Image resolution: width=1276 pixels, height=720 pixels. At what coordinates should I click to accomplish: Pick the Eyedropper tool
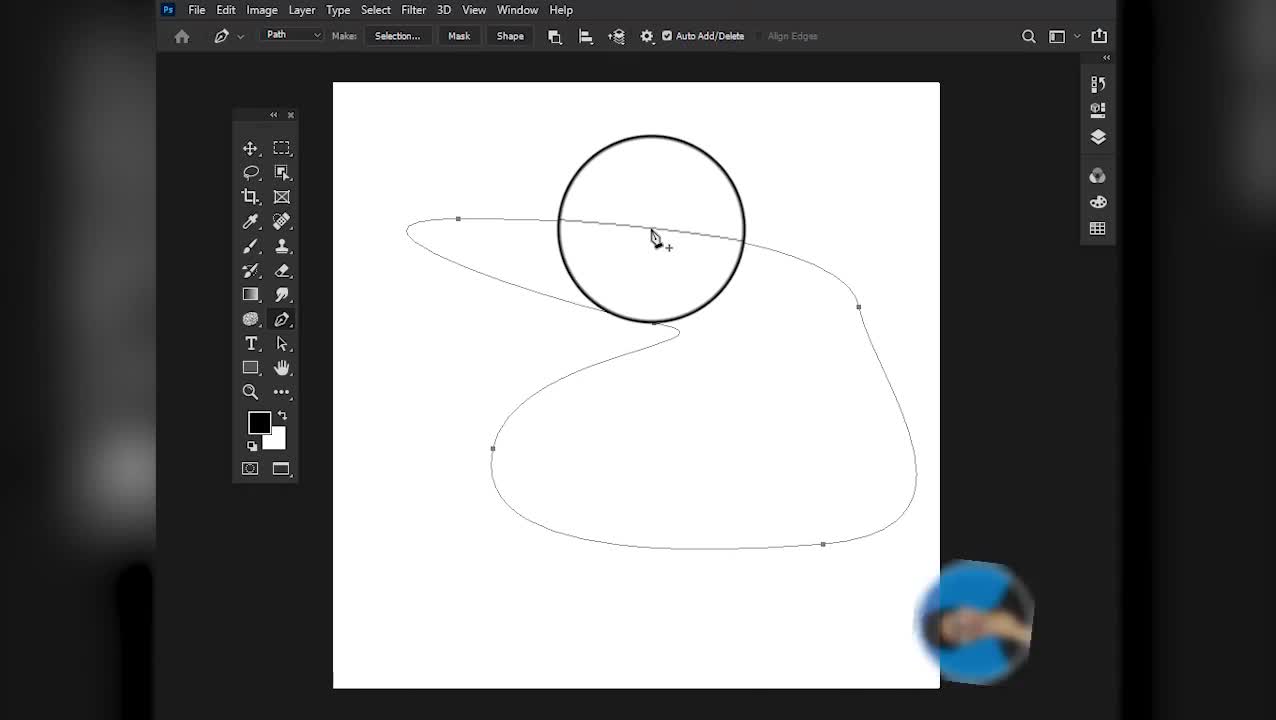click(x=250, y=221)
